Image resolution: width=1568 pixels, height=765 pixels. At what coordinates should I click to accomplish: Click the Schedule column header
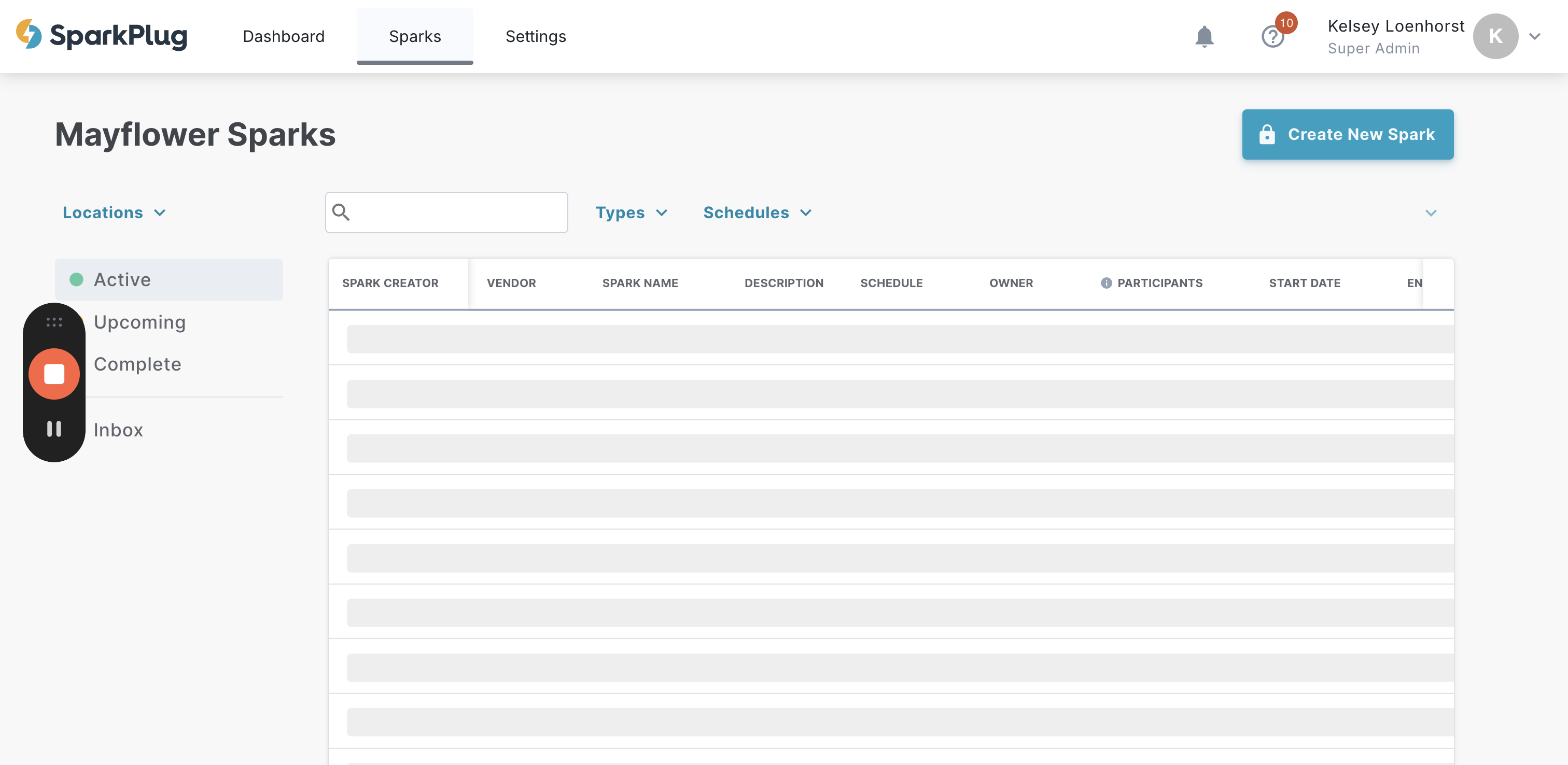[x=892, y=283]
